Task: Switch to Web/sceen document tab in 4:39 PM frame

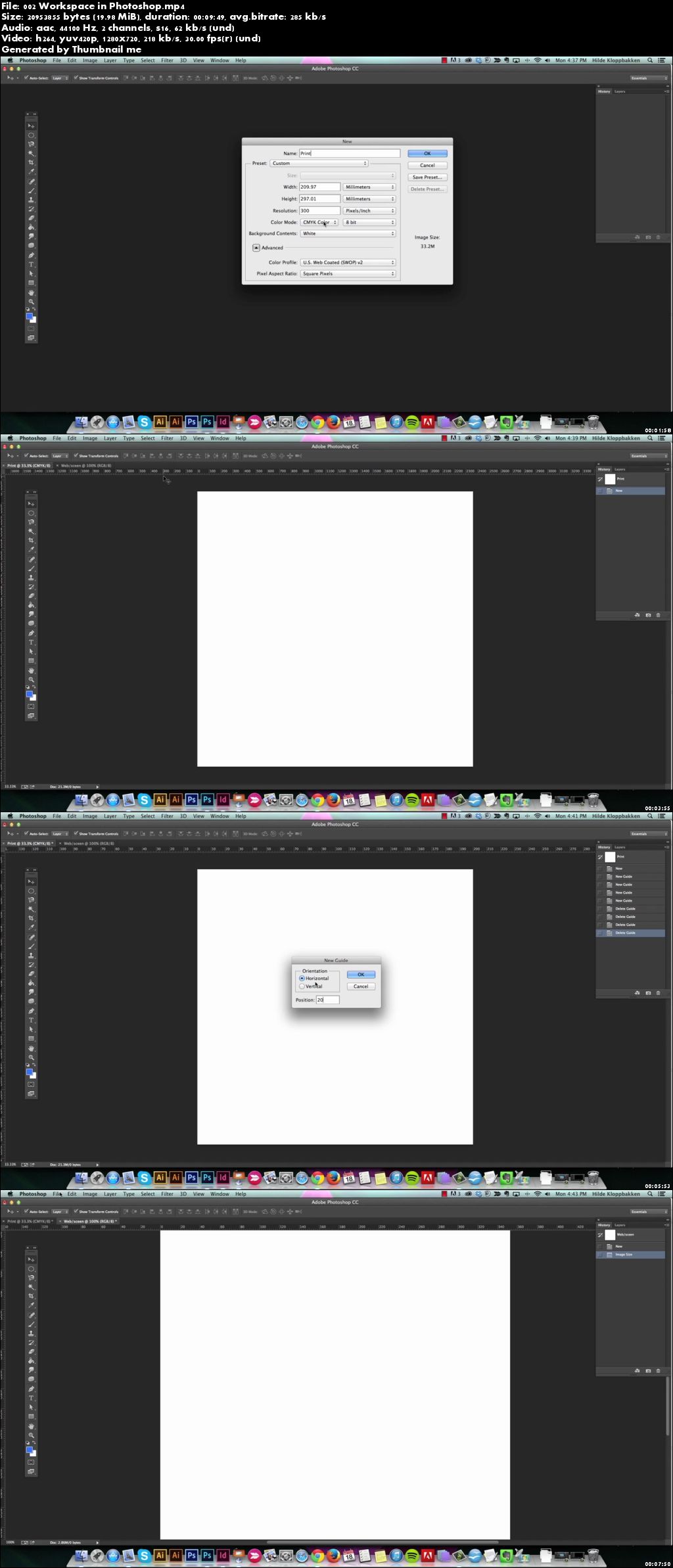Action: [86, 466]
